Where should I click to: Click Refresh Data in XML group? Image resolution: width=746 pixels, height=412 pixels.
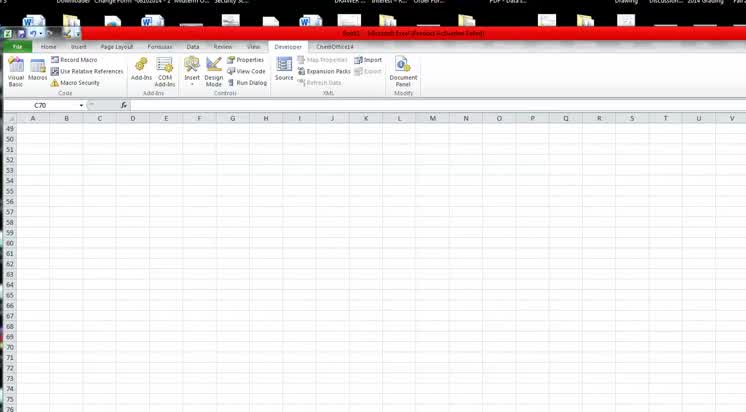(320, 83)
